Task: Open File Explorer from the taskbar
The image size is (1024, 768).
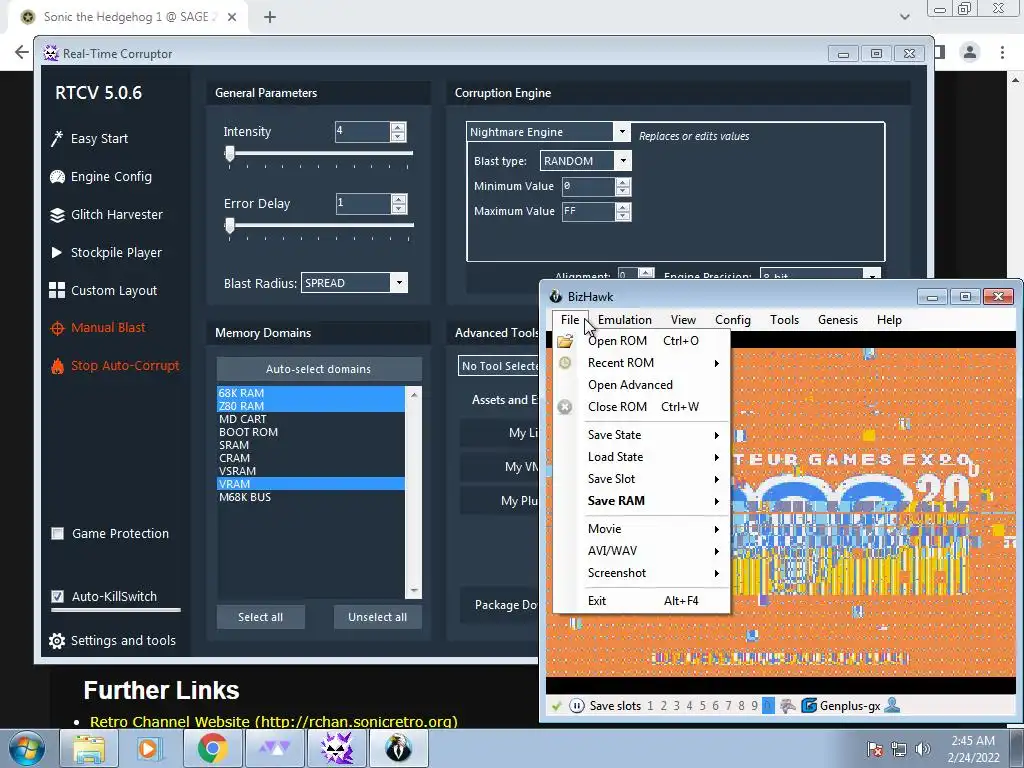Action: 89,748
